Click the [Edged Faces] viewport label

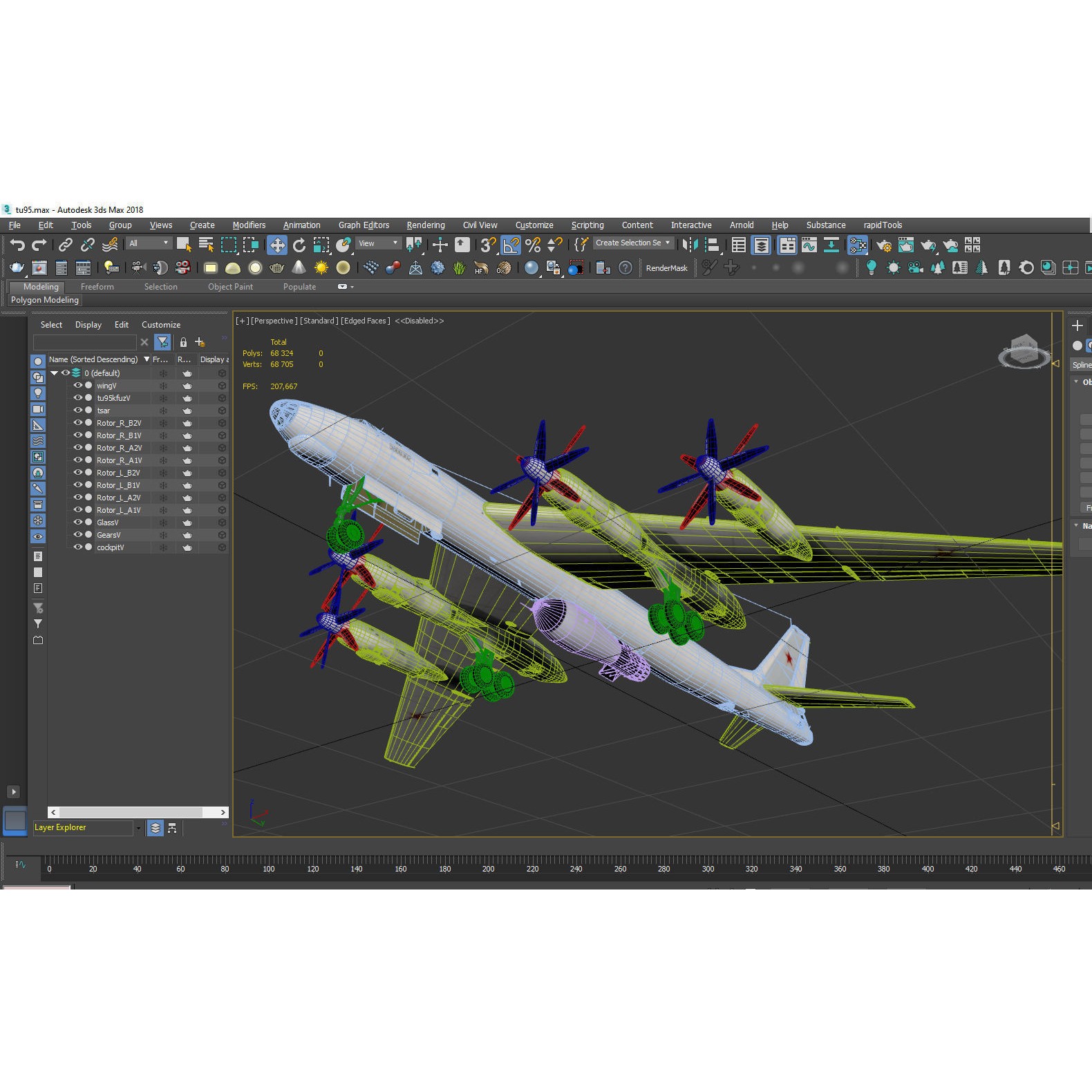click(366, 321)
